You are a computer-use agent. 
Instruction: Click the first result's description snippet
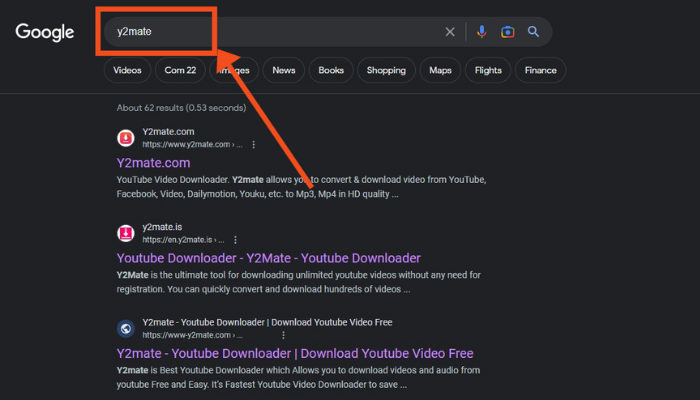[x=301, y=187]
